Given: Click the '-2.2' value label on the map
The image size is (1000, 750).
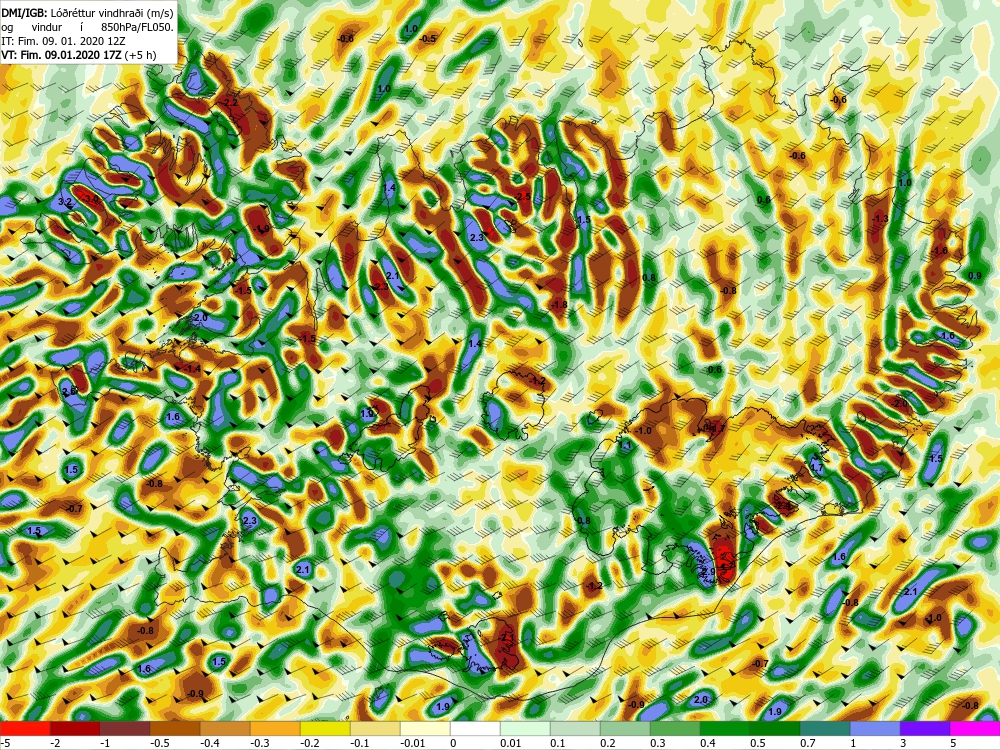Looking at the screenshot, I should [230, 103].
